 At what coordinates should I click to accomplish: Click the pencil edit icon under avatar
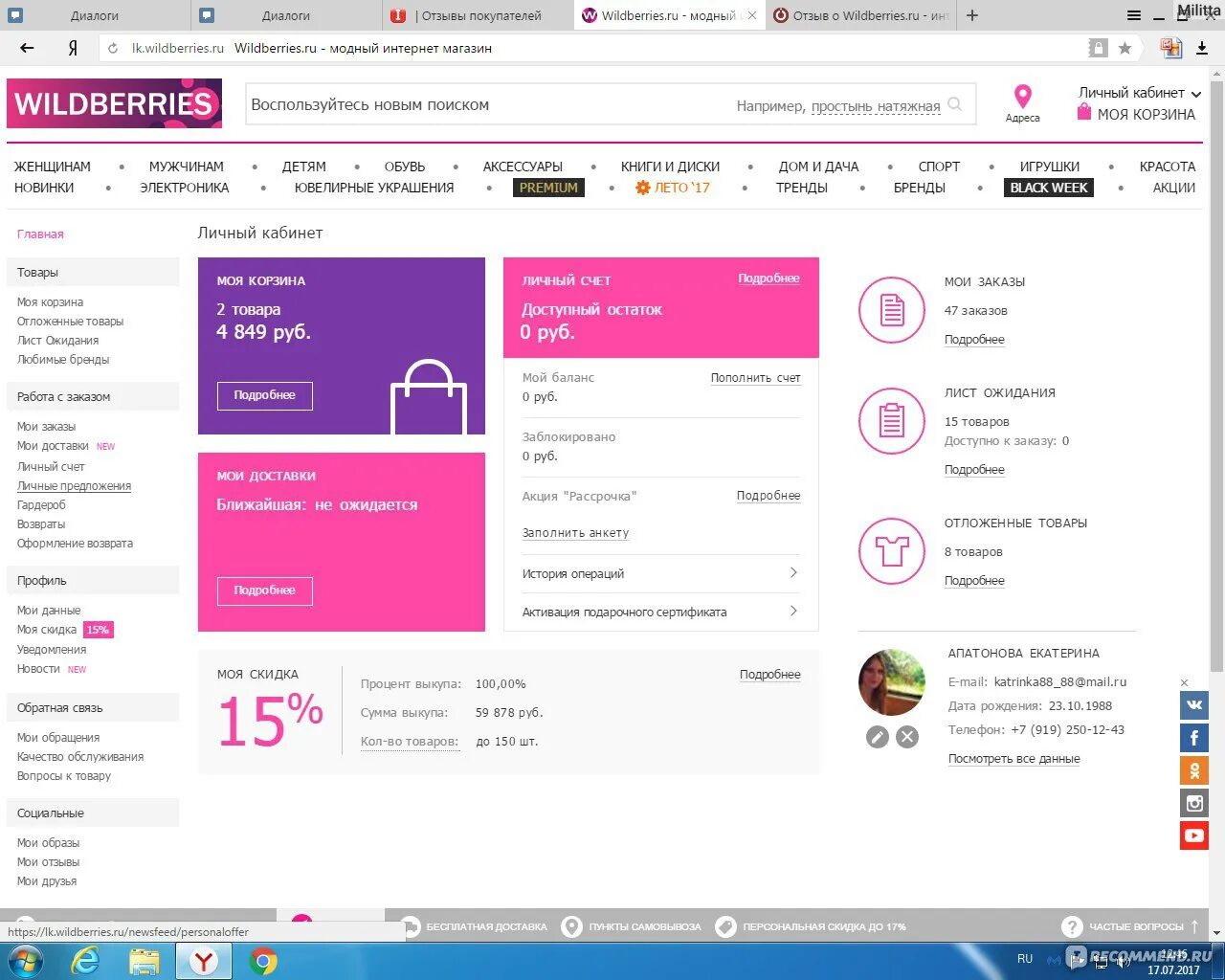(878, 737)
